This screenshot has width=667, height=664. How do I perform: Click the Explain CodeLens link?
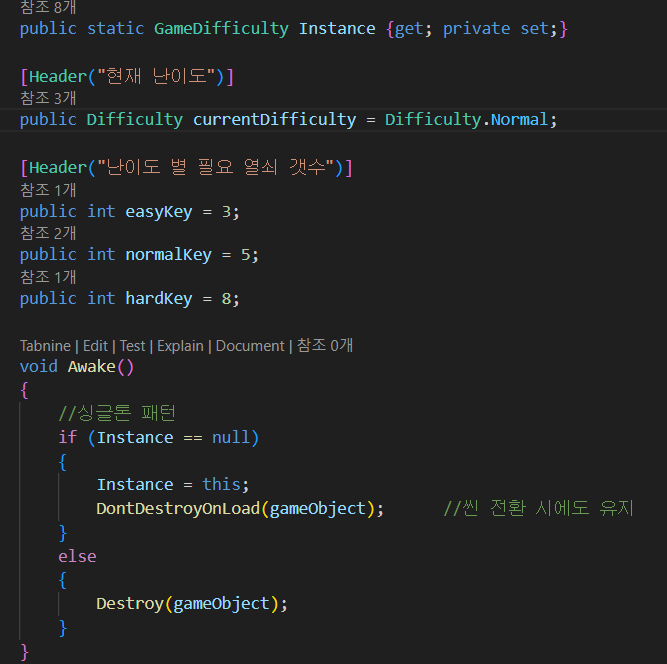180,346
